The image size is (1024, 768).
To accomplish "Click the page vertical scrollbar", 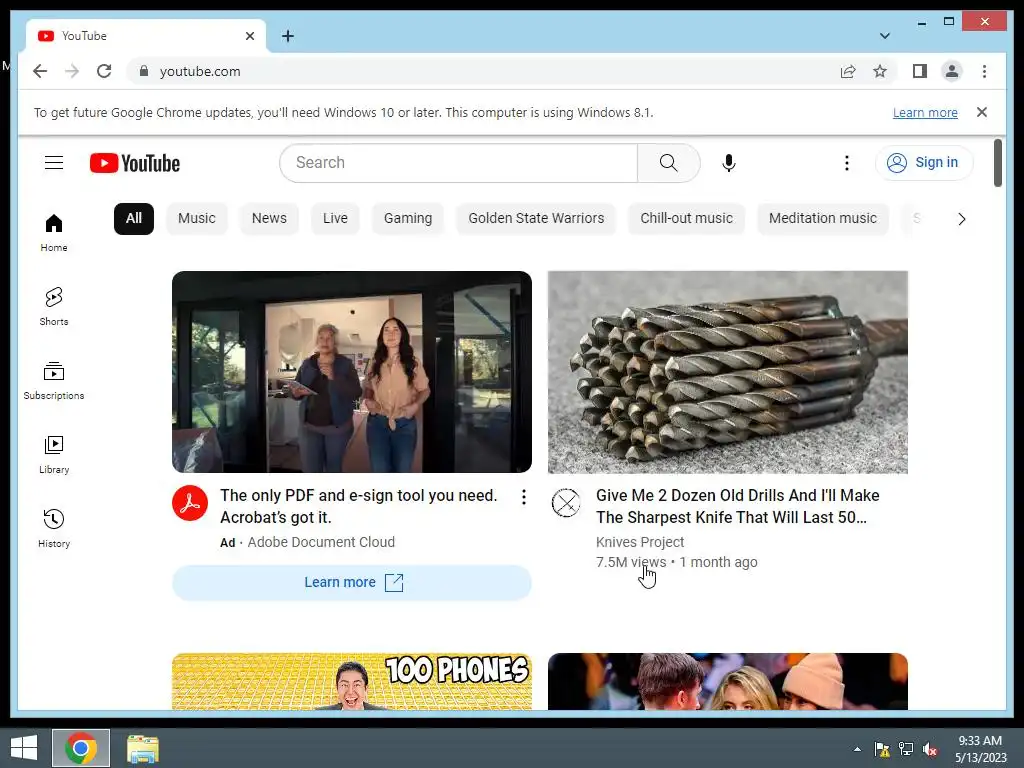I will coord(998,163).
